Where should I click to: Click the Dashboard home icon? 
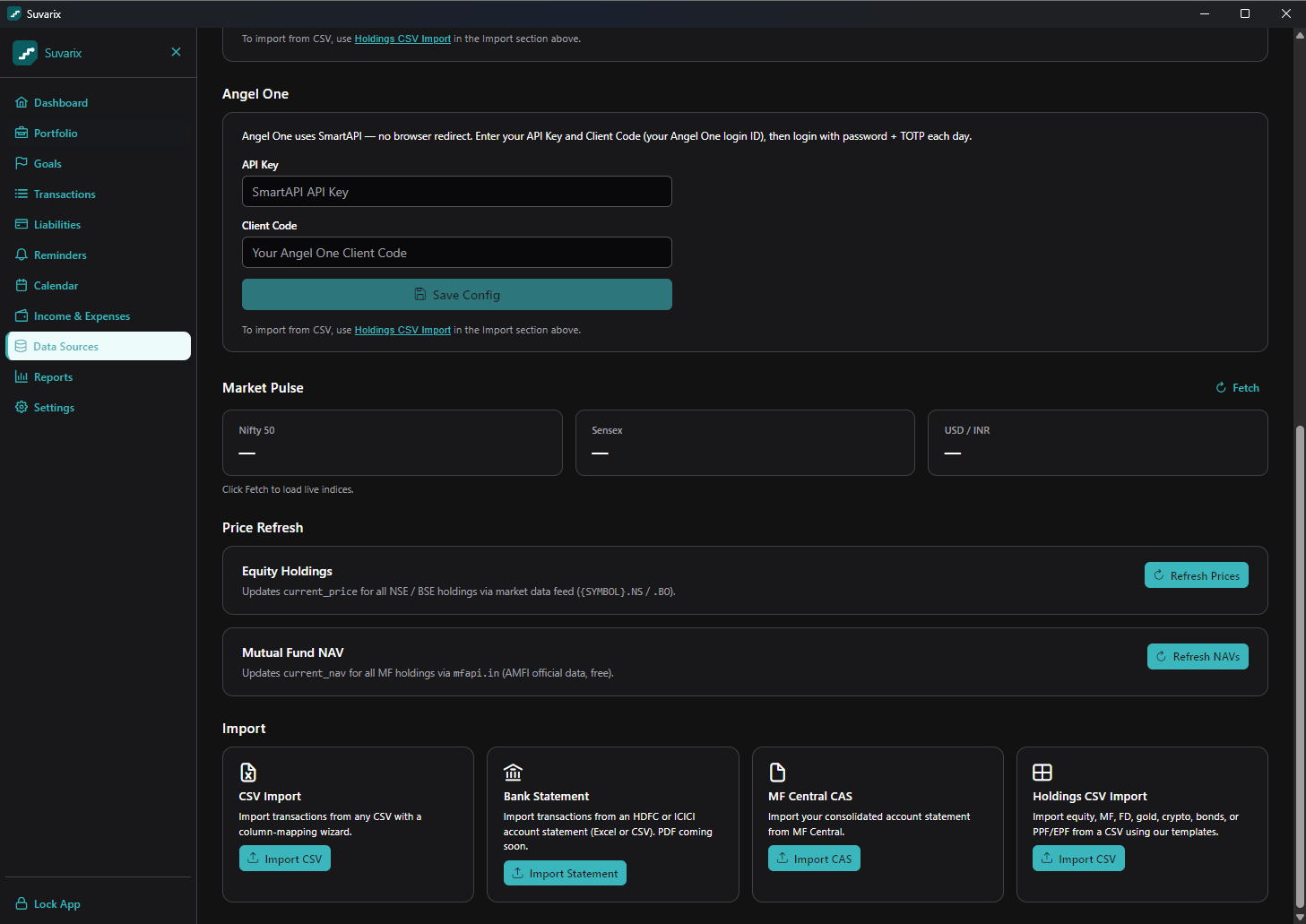tap(22, 102)
